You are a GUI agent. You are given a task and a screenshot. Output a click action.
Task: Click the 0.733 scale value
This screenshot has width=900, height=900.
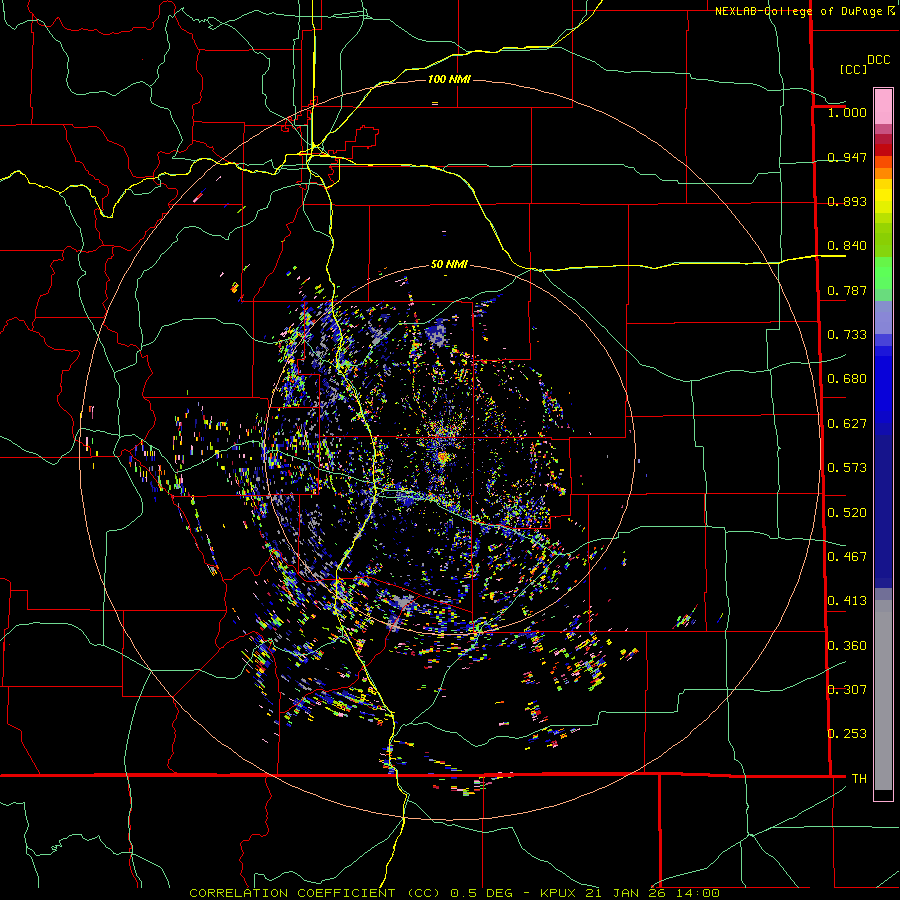click(x=847, y=335)
